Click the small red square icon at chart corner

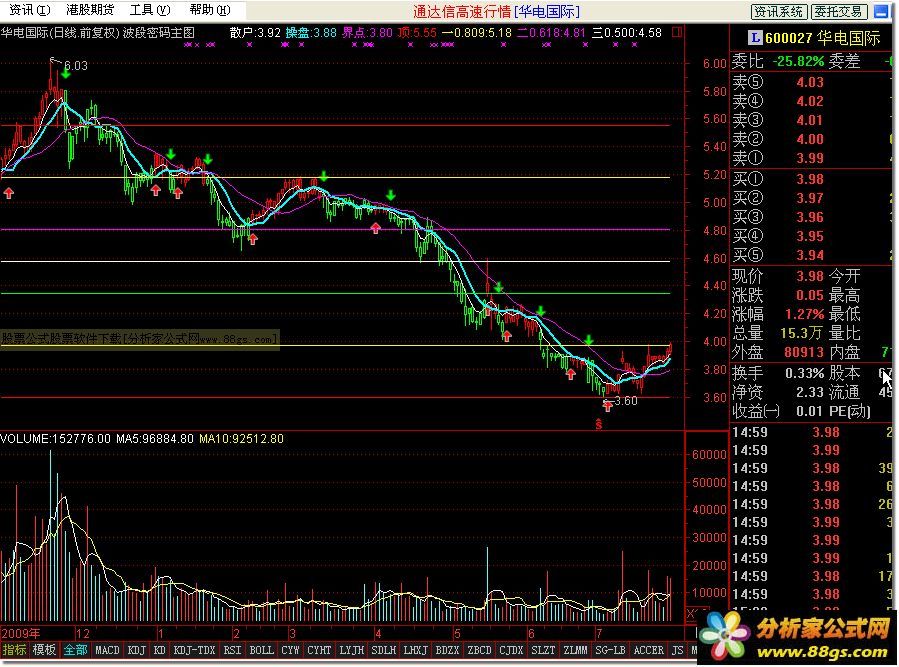677,32
